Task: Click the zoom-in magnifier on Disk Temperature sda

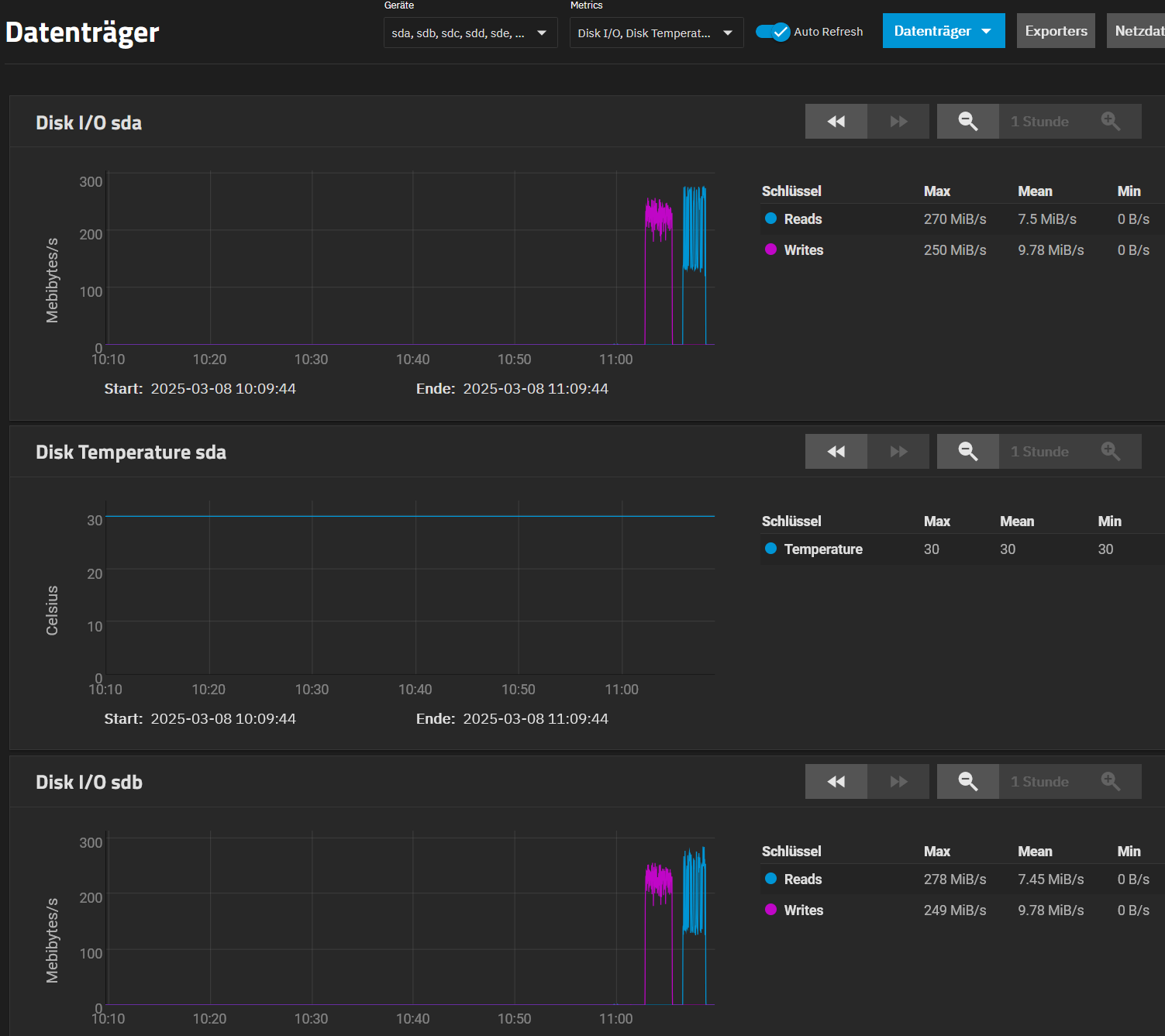Action: coord(1111,451)
